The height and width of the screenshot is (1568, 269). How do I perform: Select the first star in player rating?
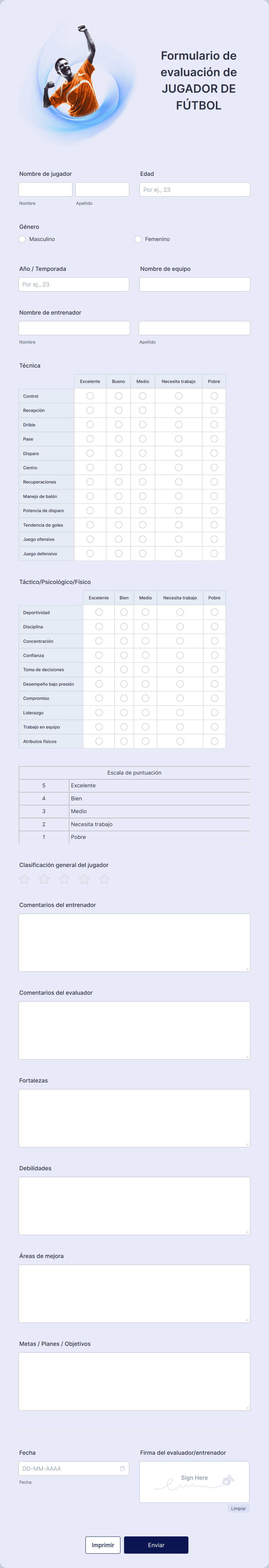(24, 878)
